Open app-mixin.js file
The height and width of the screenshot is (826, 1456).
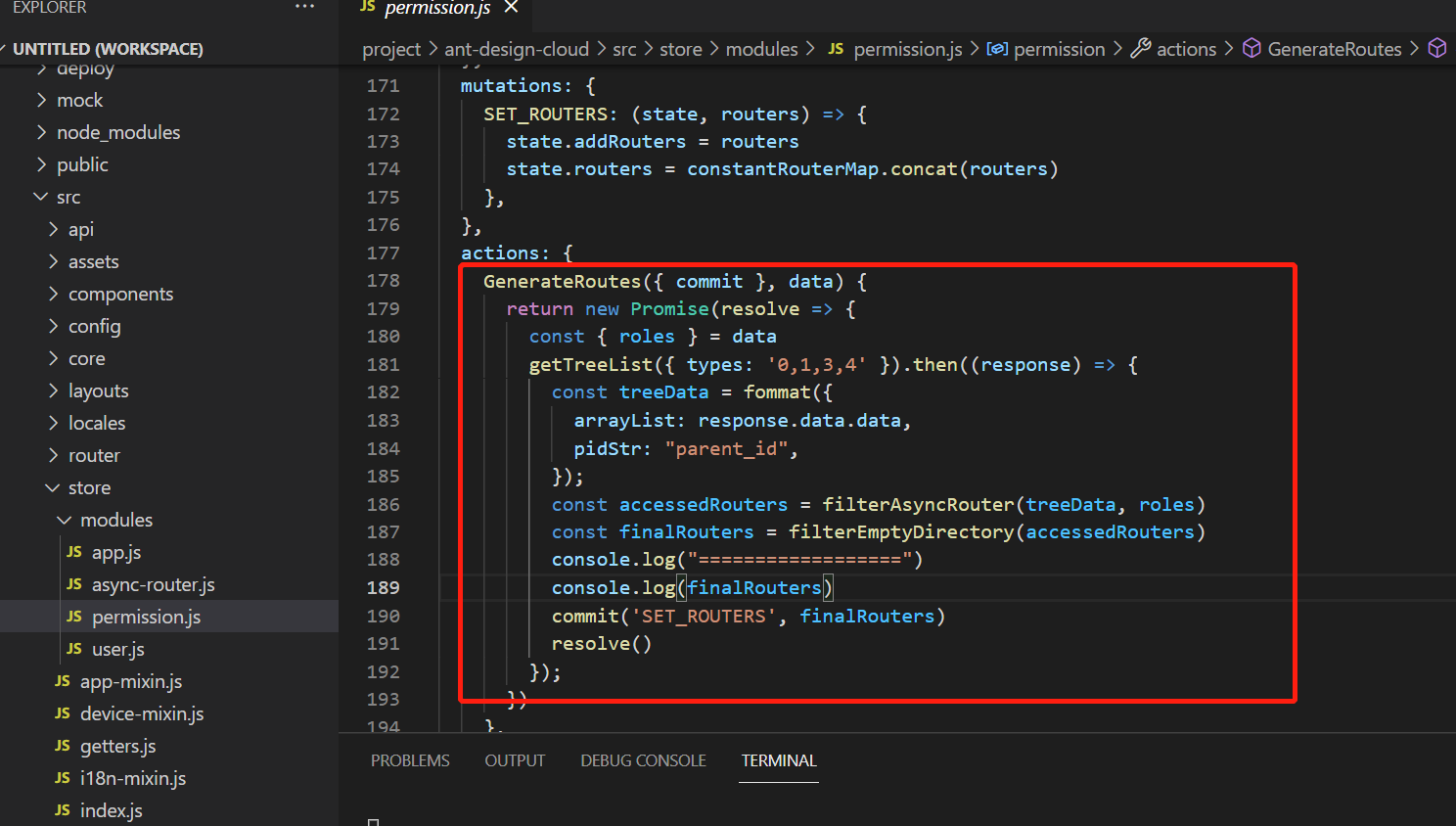click(x=131, y=681)
